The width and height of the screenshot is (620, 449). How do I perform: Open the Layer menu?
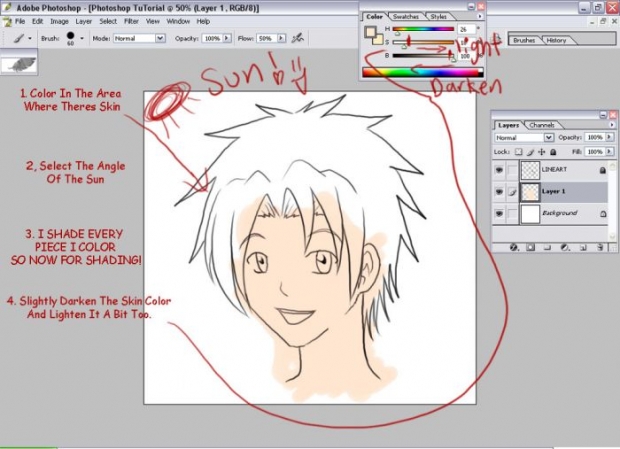(x=83, y=21)
